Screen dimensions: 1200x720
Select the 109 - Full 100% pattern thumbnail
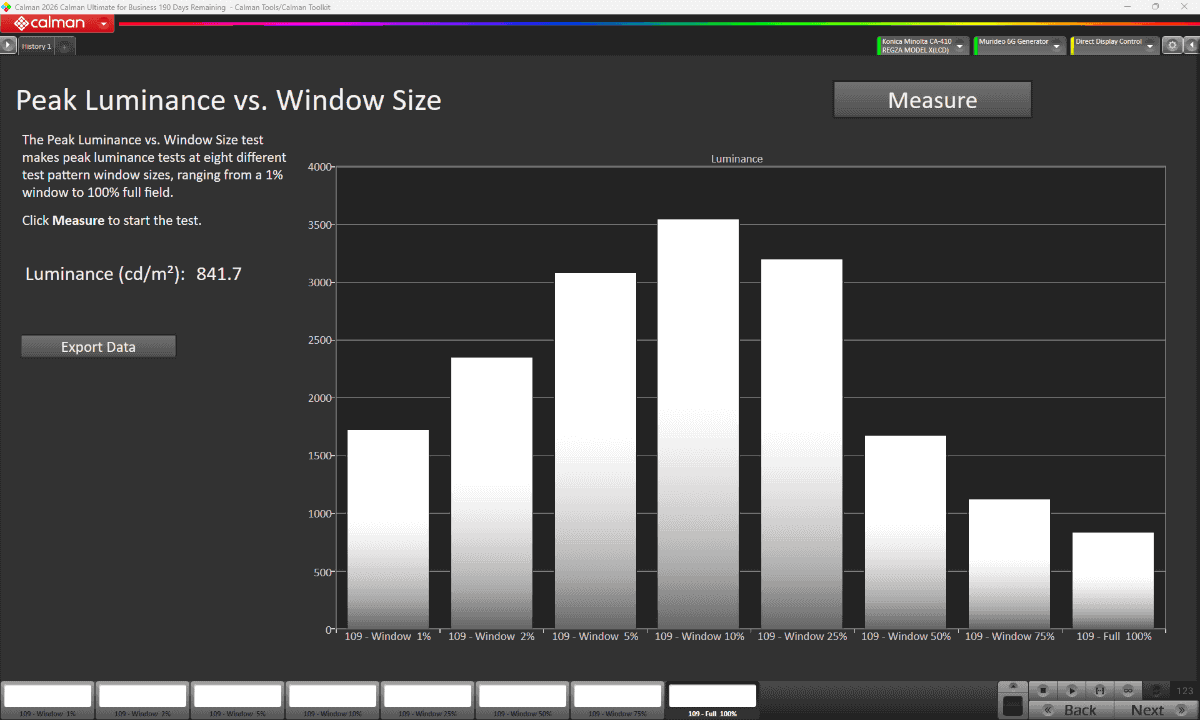point(712,700)
